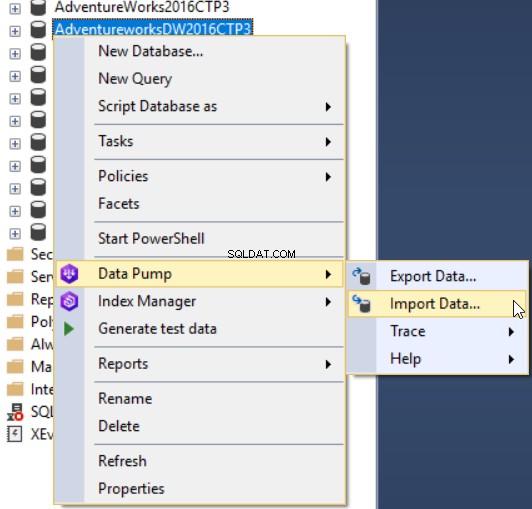Select Start PowerShell menu entry
The image size is (532, 509).
click(200, 239)
